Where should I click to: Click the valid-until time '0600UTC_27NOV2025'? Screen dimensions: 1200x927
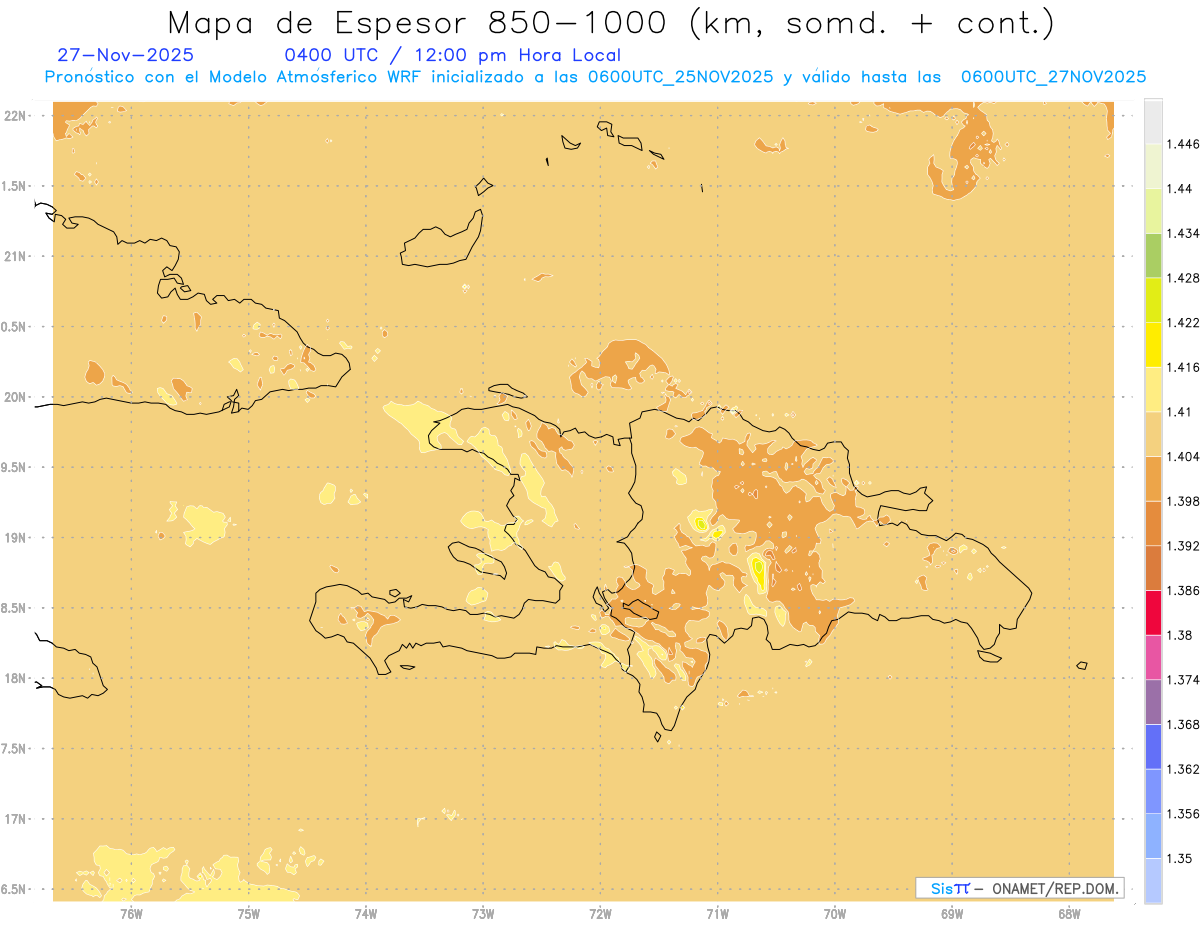(x=1053, y=77)
